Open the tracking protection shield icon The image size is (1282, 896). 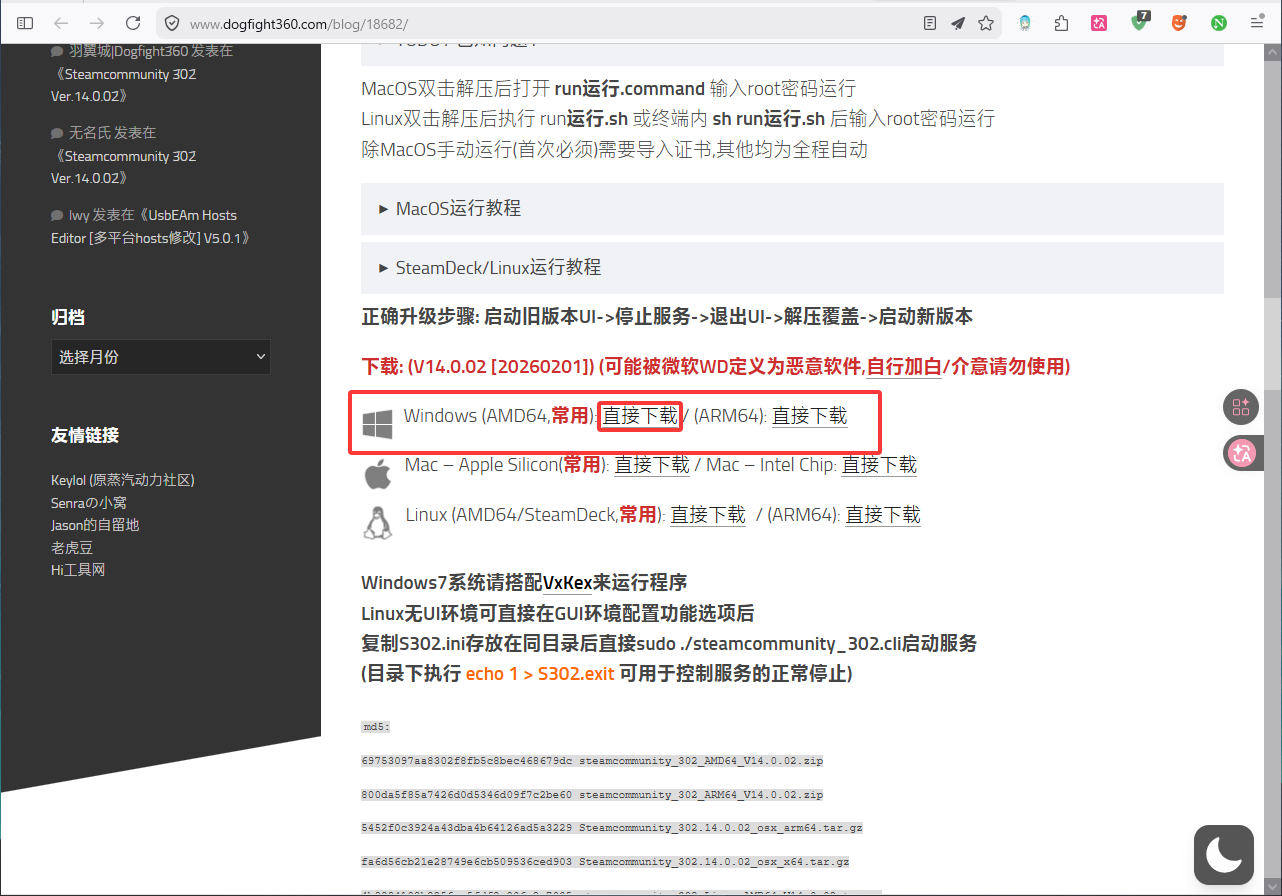(x=172, y=23)
